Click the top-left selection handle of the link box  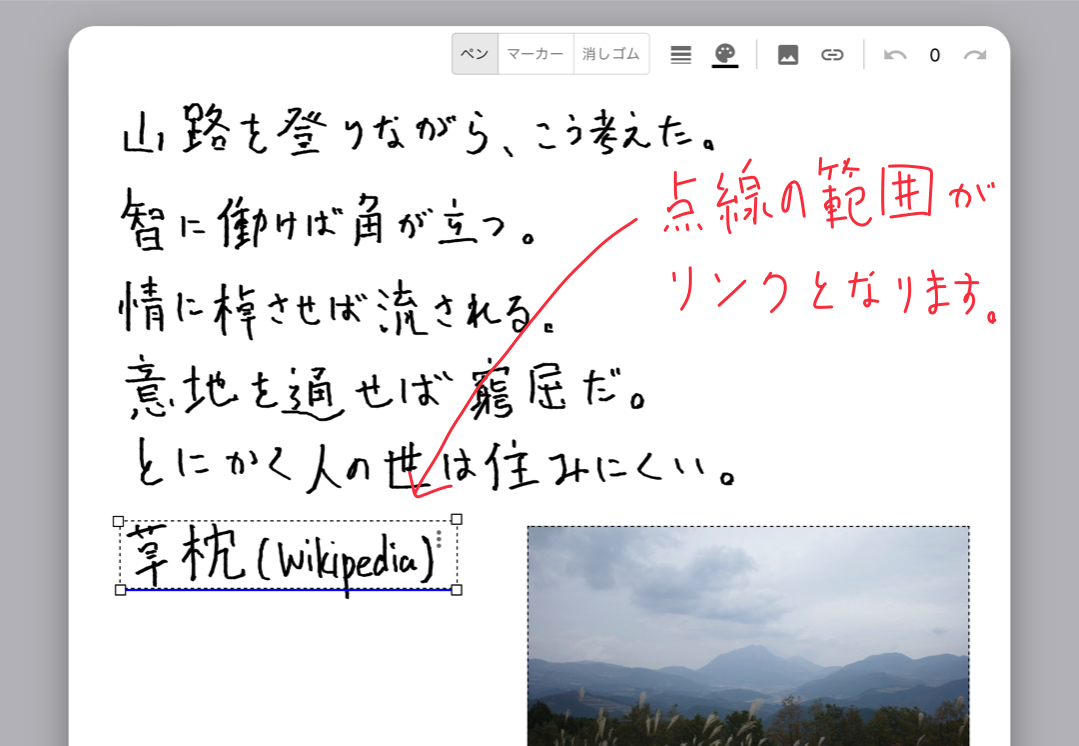tap(118, 519)
